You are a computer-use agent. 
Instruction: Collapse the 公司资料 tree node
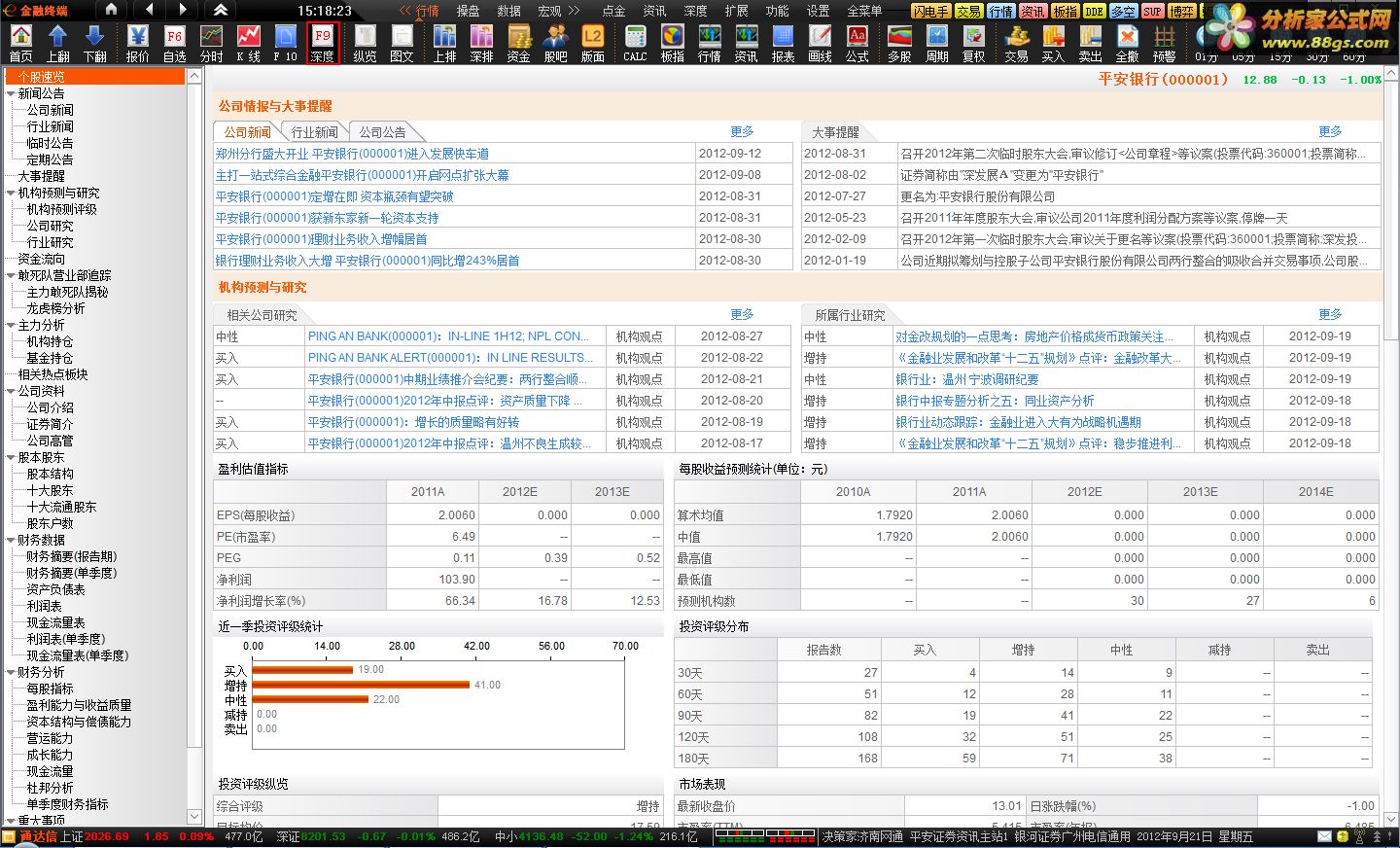[11, 391]
